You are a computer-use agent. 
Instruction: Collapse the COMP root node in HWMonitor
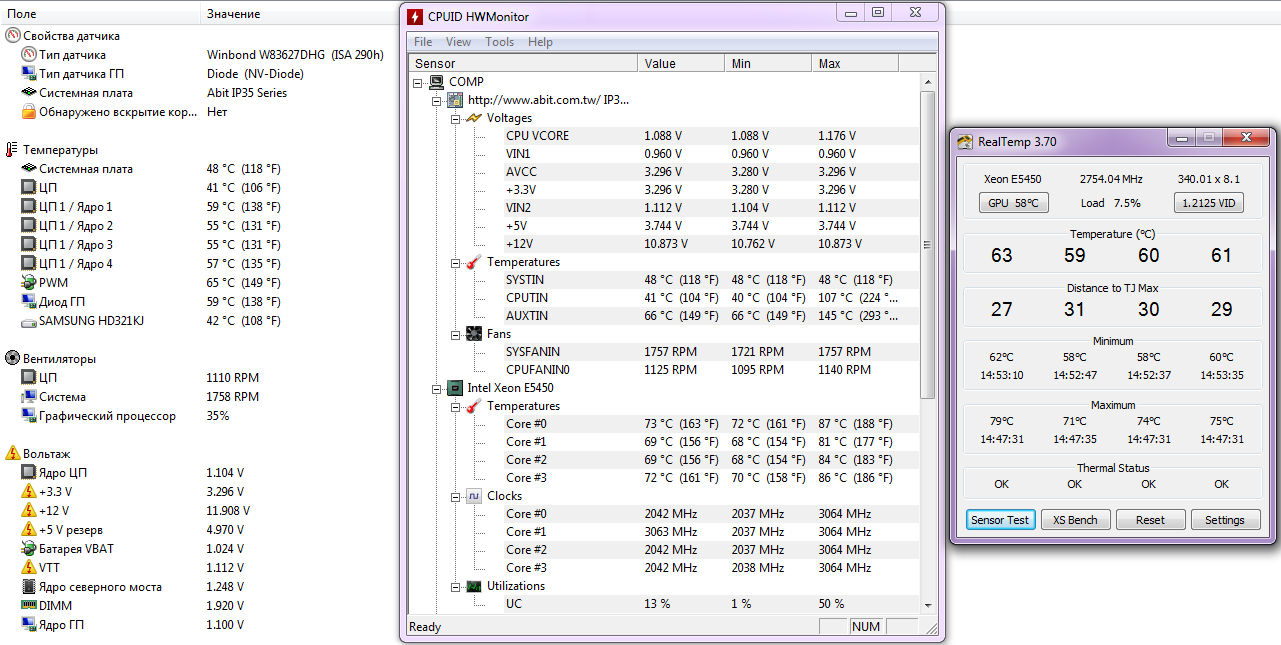click(417, 82)
